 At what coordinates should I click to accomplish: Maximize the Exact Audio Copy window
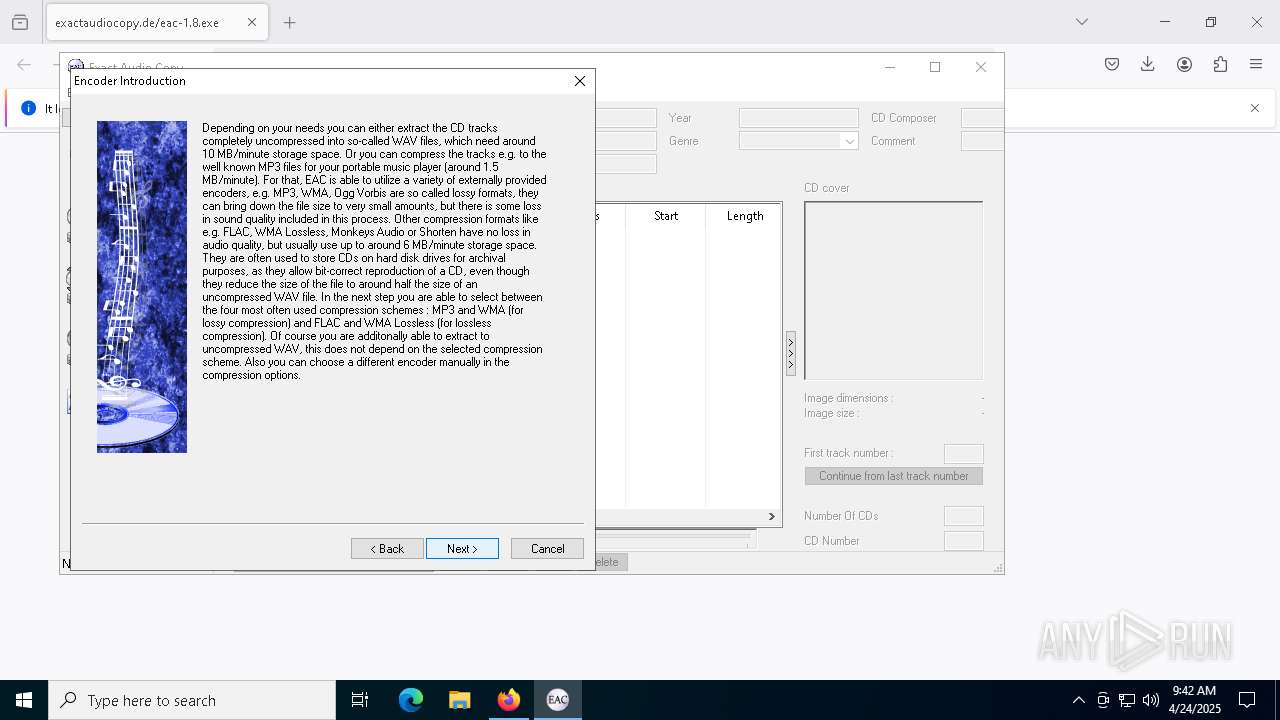coord(935,67)
